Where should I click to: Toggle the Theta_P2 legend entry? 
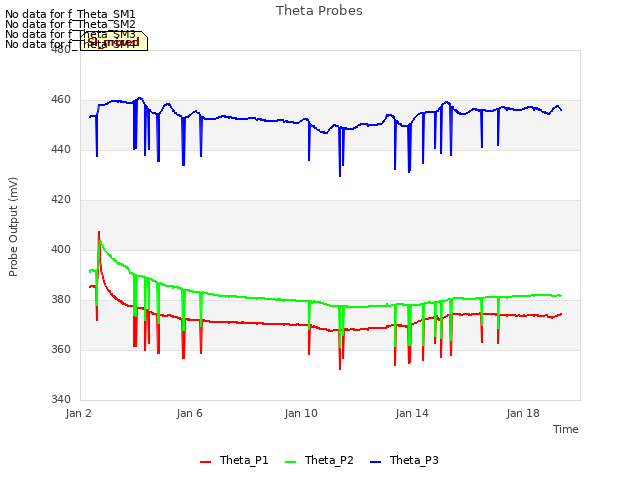coord(319,460)
